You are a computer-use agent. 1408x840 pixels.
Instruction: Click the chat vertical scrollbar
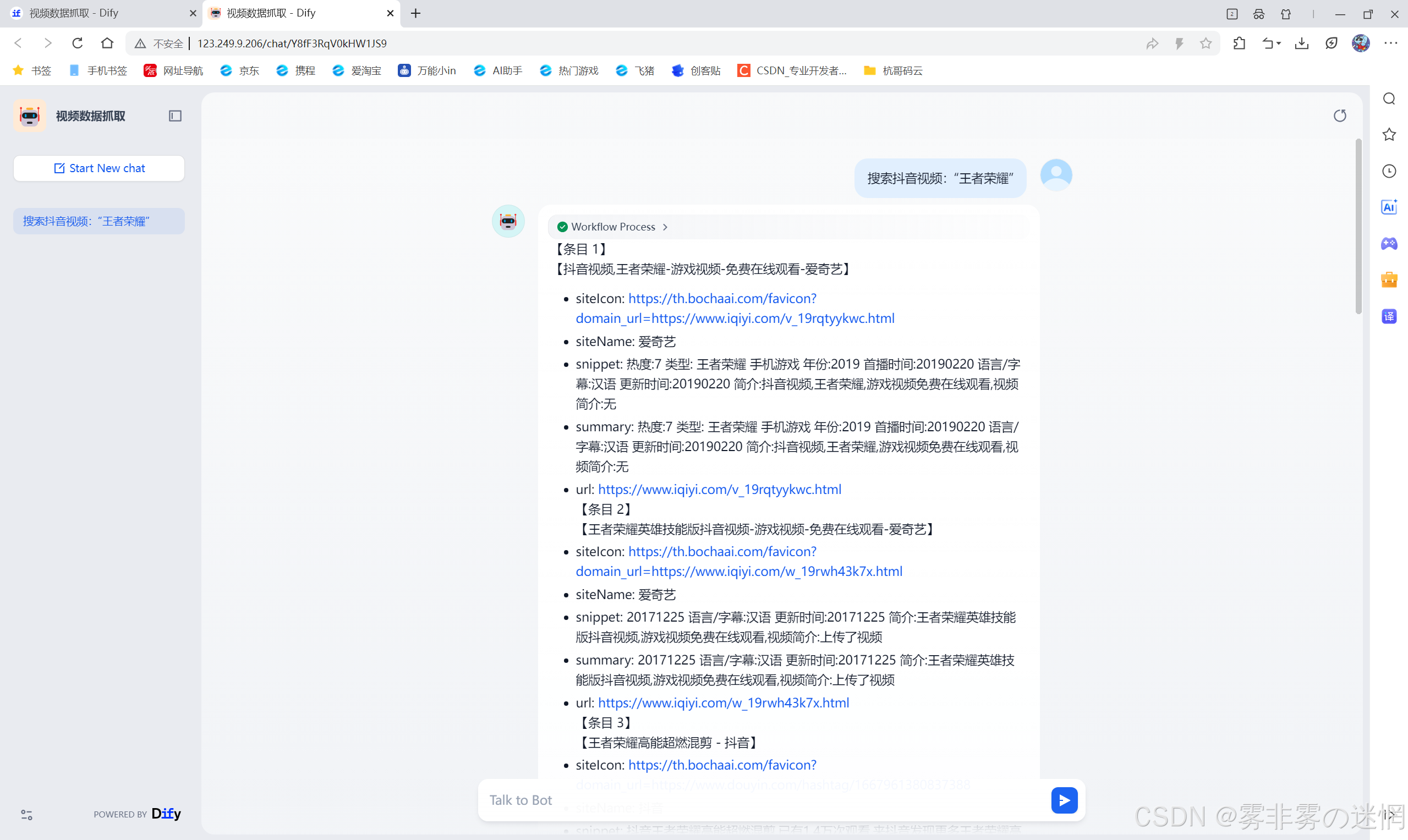1358,227
